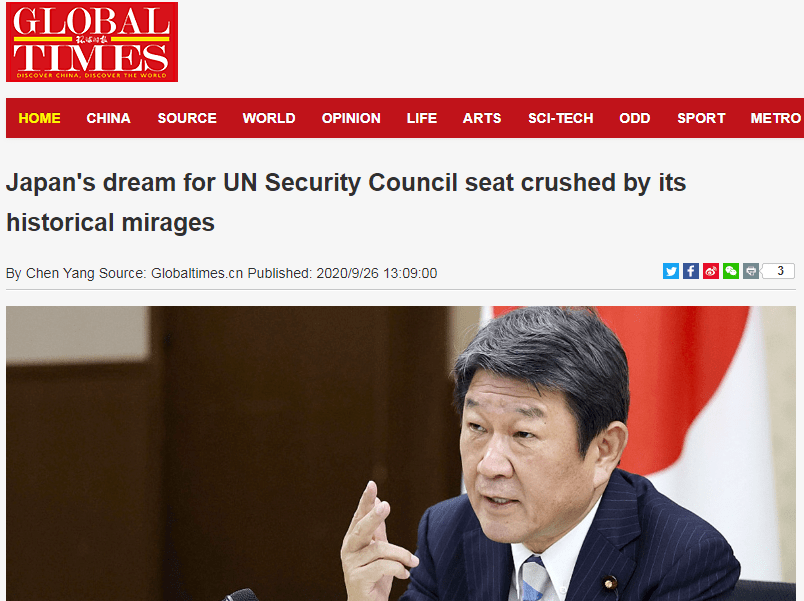Share article on Twitter
This screenshot has width=804, height=601.
671,271
